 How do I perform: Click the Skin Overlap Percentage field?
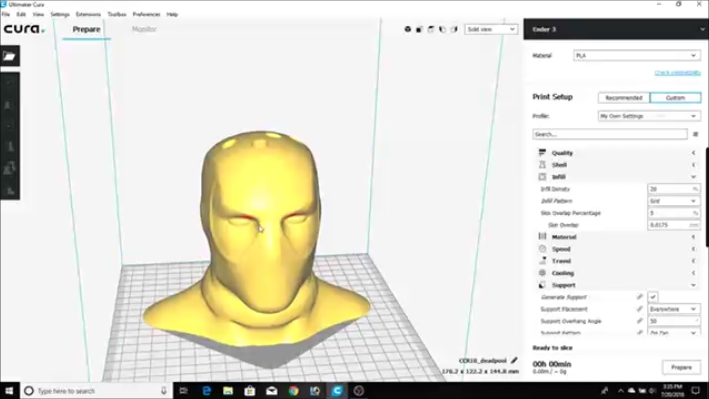pos(674,213)
